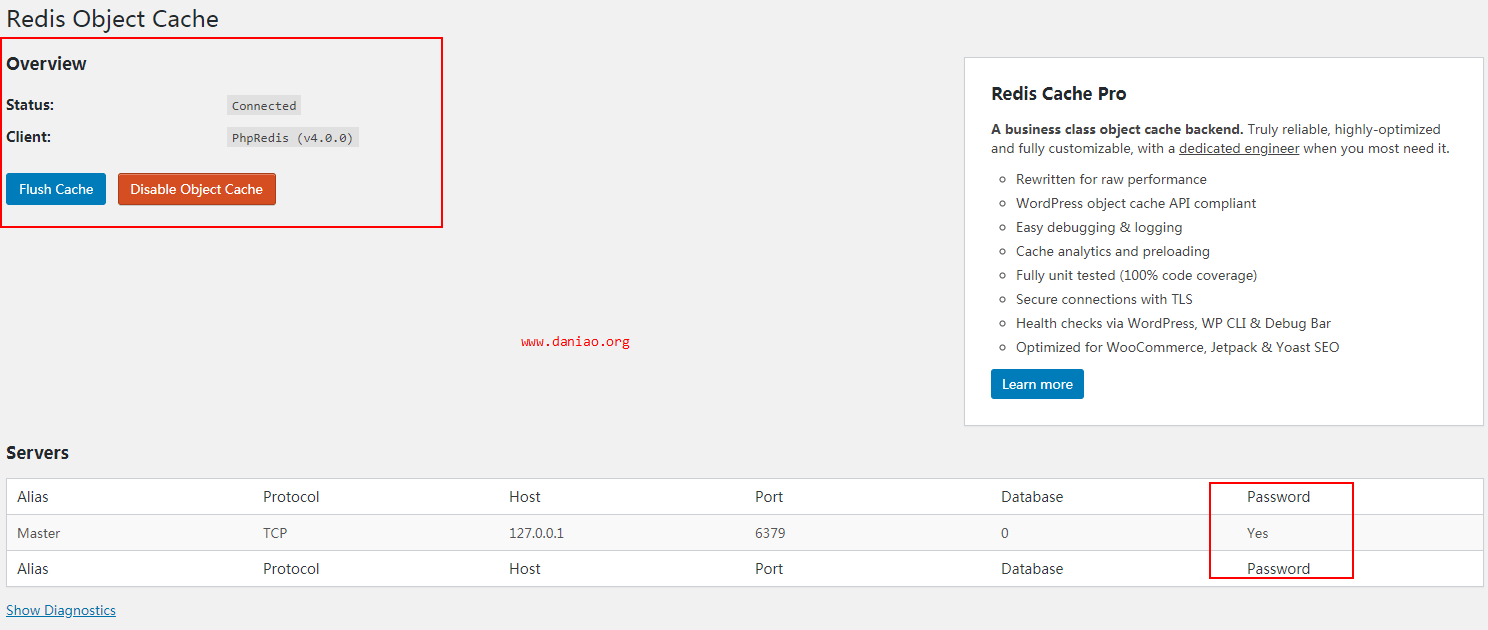Click "A business class object cache backend." text
1488x630 pixels.
1117,129
